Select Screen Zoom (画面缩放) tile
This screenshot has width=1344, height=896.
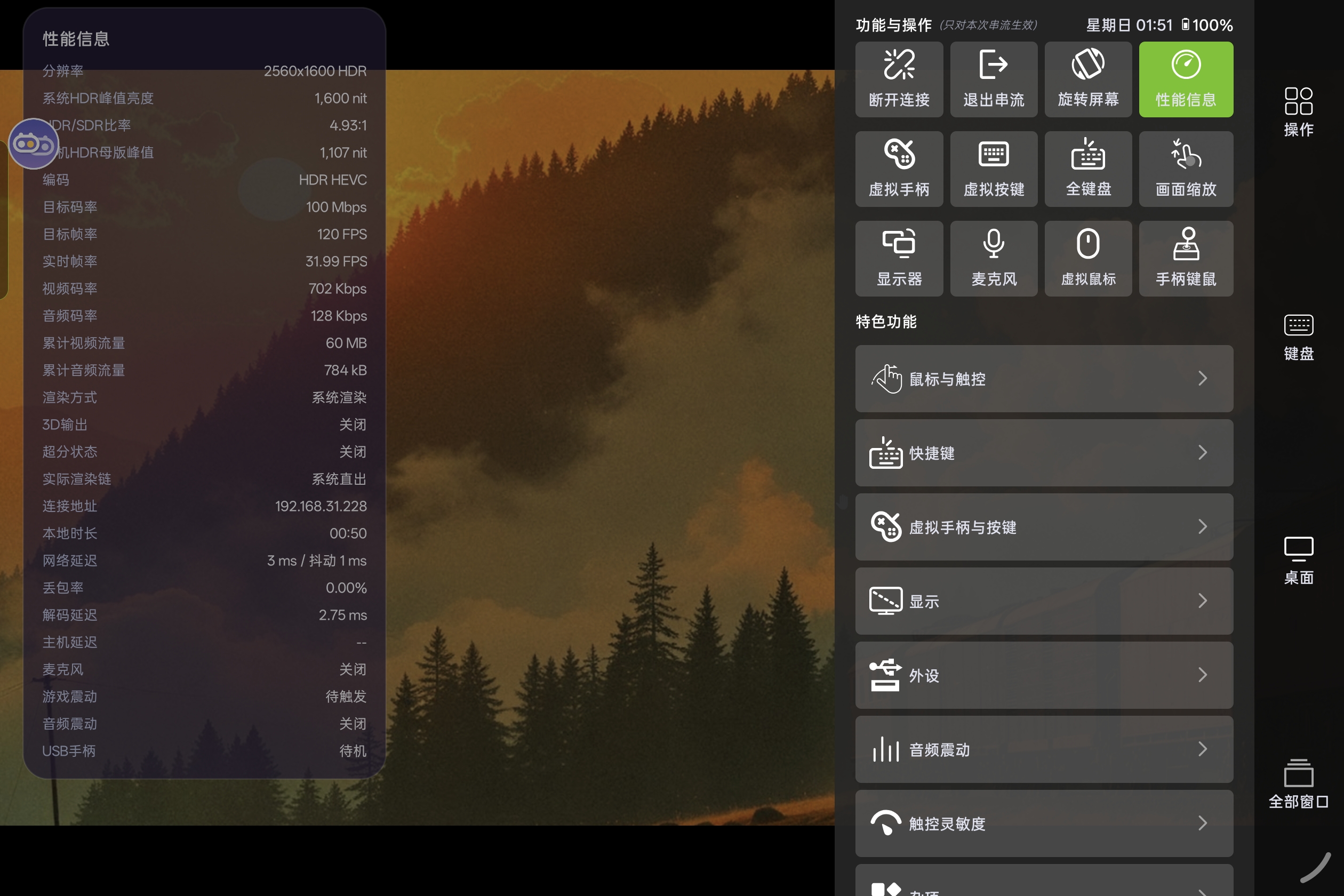[1186, 169]
